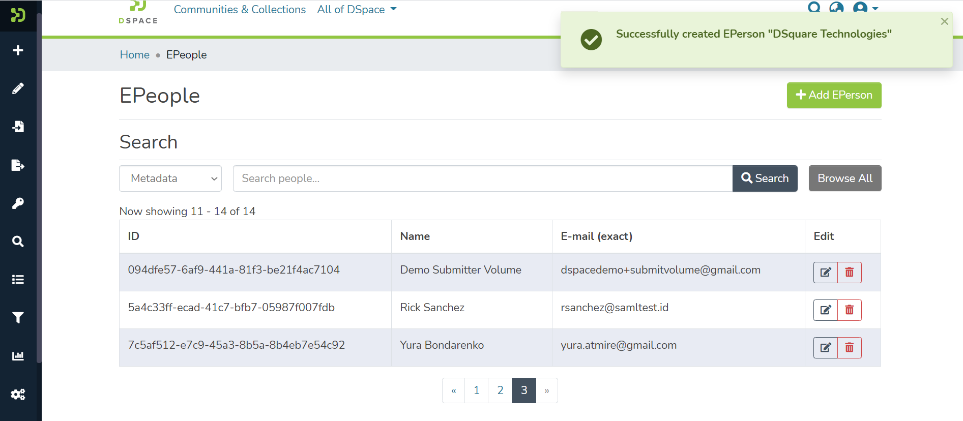Open the Edit pencil sidebar menu
The height and width of the screenshot is (421, 963).
(17, 88)
